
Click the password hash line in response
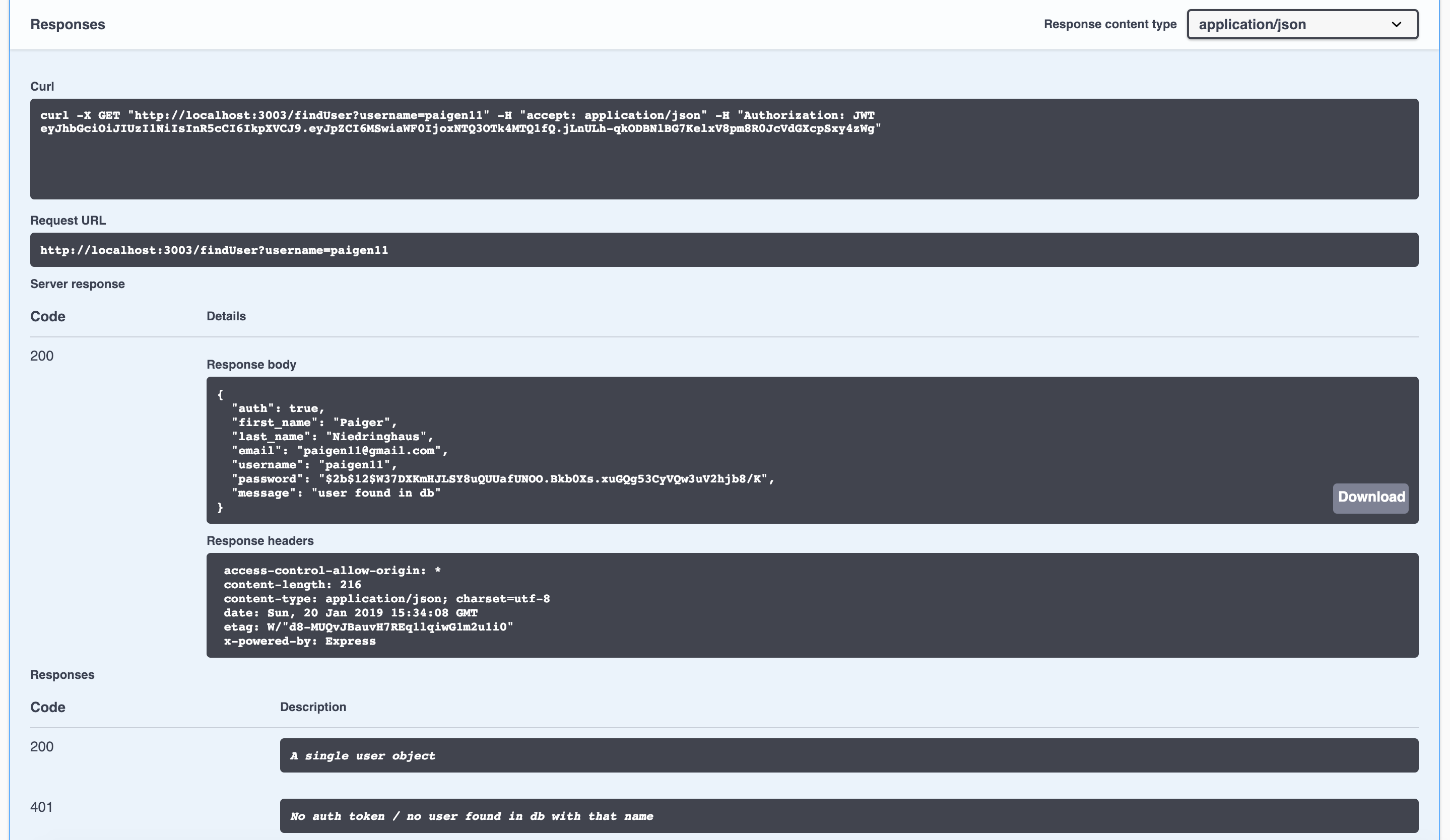[503, 479]
